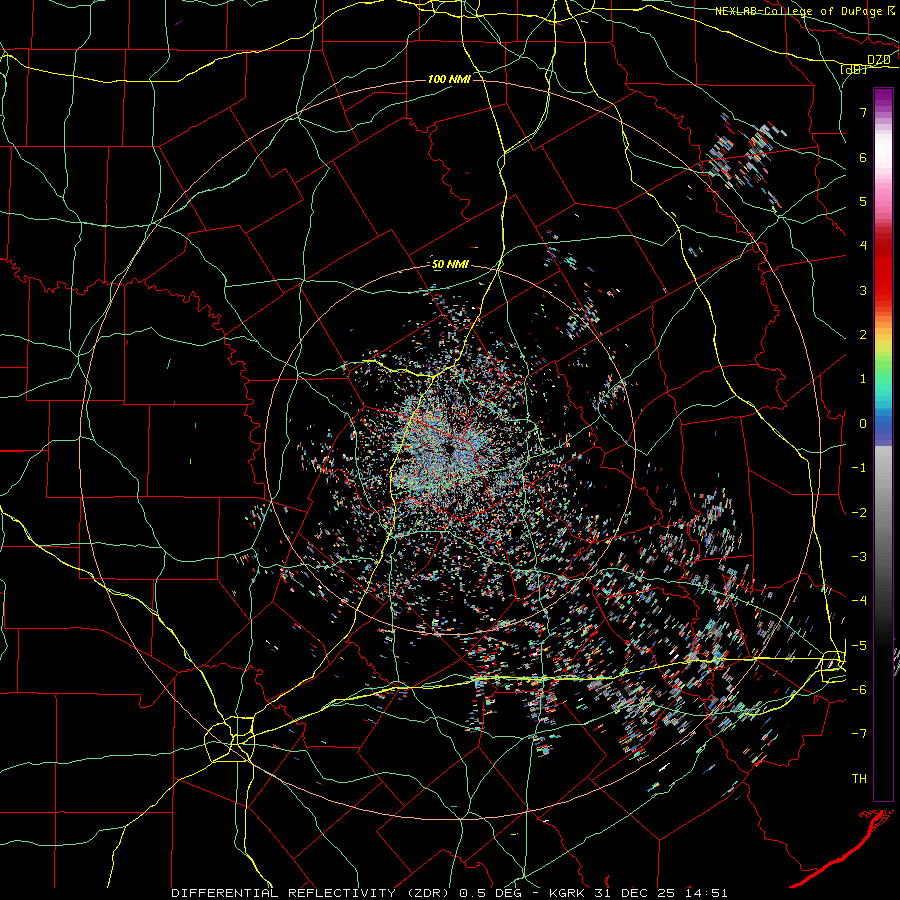Click the "0" value on the color scale
Screen dimensions: 900x900
click(863, 424)
